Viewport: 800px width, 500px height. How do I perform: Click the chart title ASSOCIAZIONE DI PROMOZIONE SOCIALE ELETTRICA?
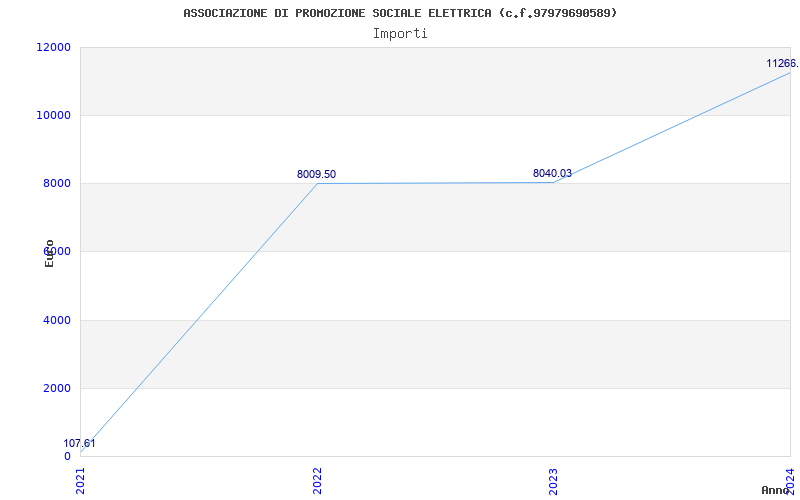400,13
